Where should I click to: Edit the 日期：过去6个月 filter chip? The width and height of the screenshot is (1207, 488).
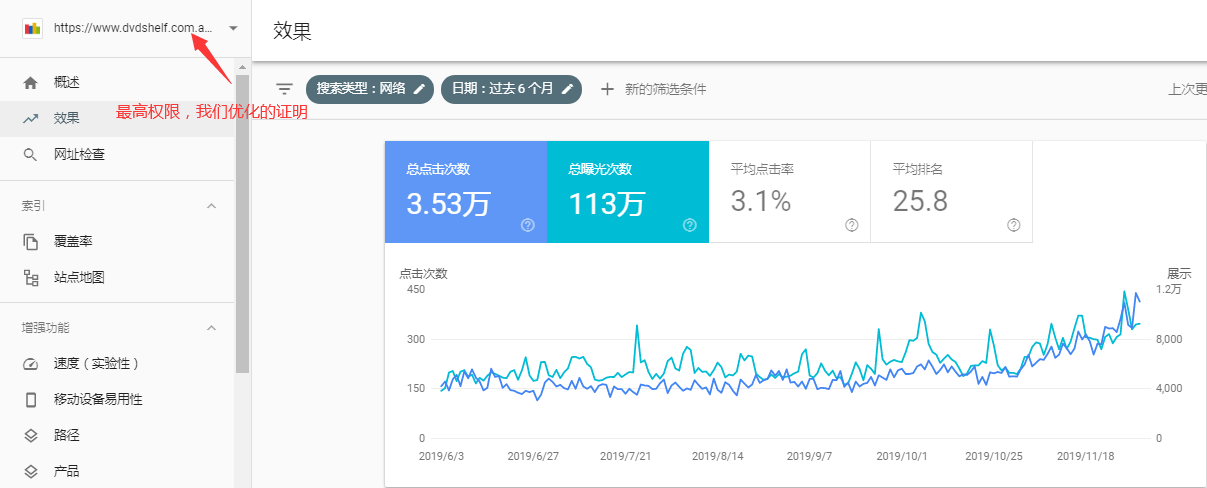511,89
